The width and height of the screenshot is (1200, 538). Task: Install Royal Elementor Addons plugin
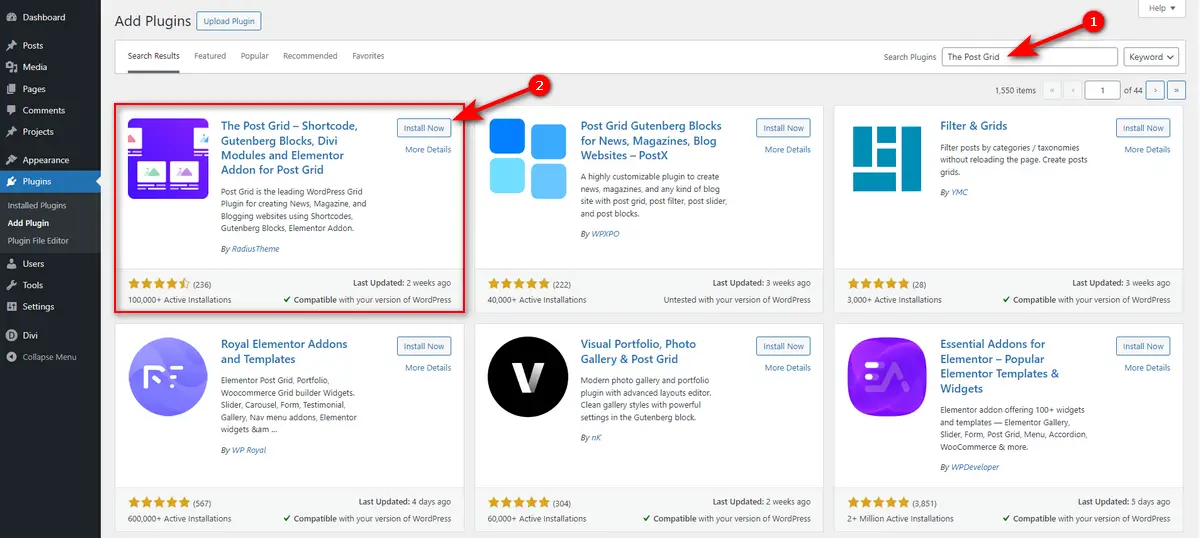pyautogui.click(x=424, y=346)
